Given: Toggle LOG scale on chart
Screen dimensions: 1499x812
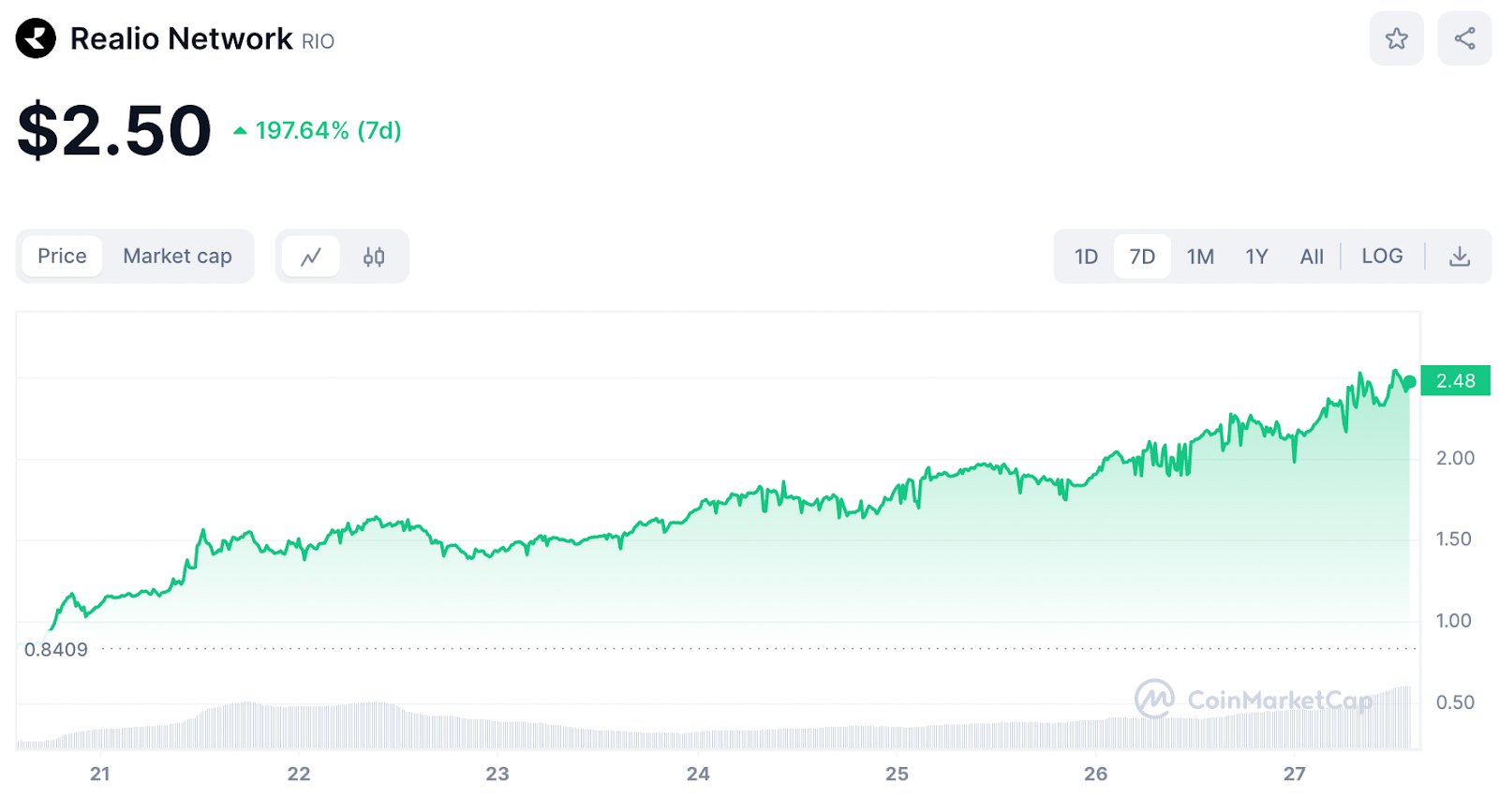Looking at the screenshot, I should pyautogui.click(x=1382, y=257).
